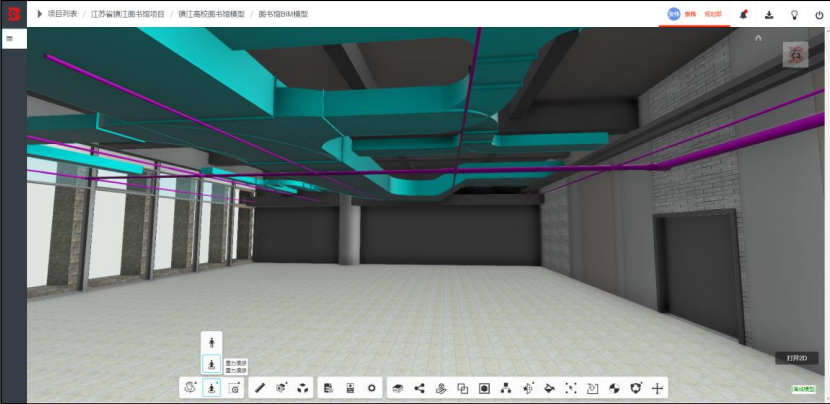Open the document properties icon

coord(328,388)
